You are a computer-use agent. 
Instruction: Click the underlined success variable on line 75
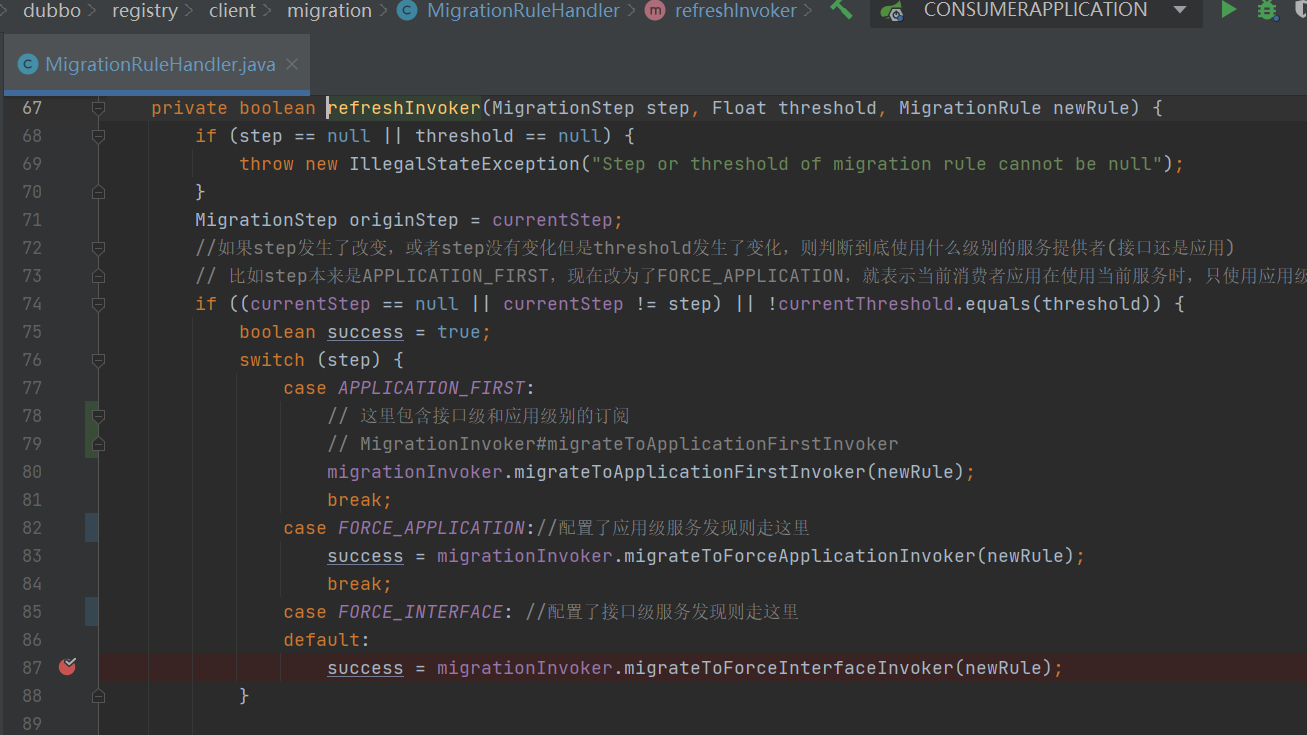365,332
